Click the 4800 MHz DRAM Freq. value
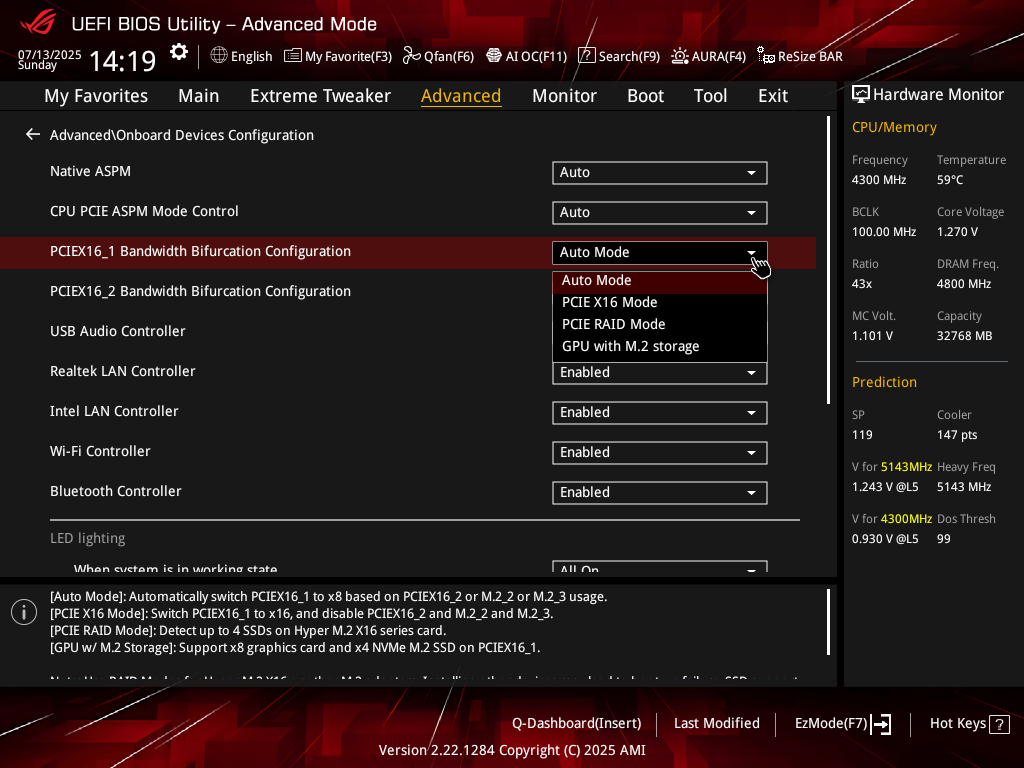1024x768 pixels. 964,284
